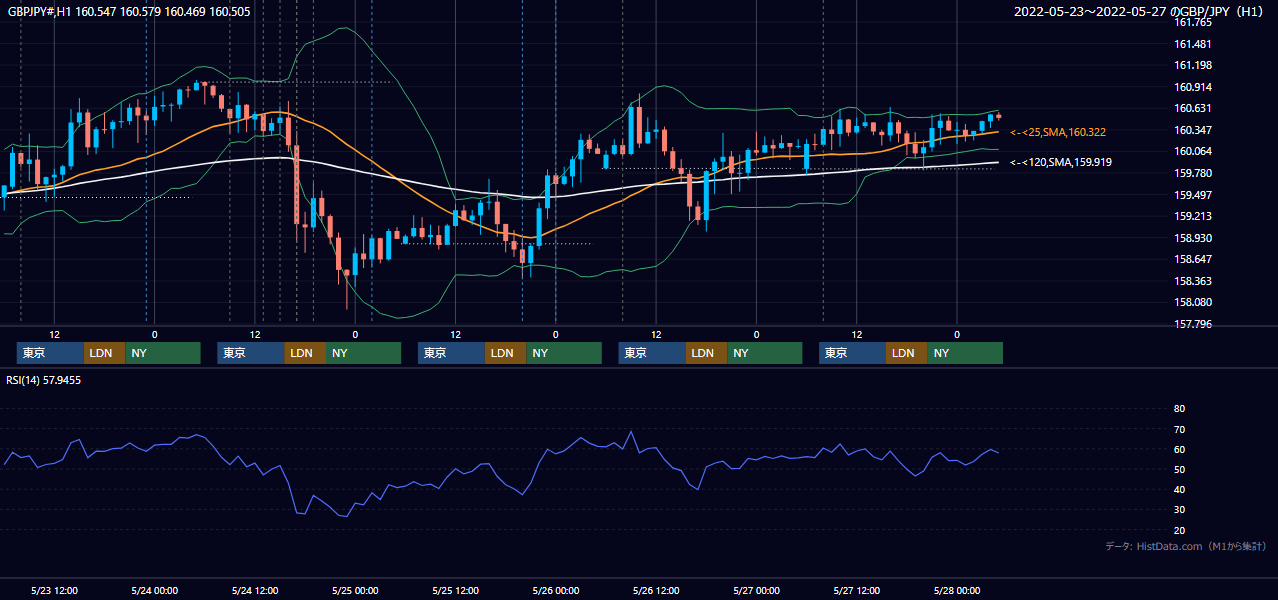The width and height of the screenshot is (1278, 600).
Task: Click the RSI 60 level label
Action: pyautogui.click(x=1179, y=449)
